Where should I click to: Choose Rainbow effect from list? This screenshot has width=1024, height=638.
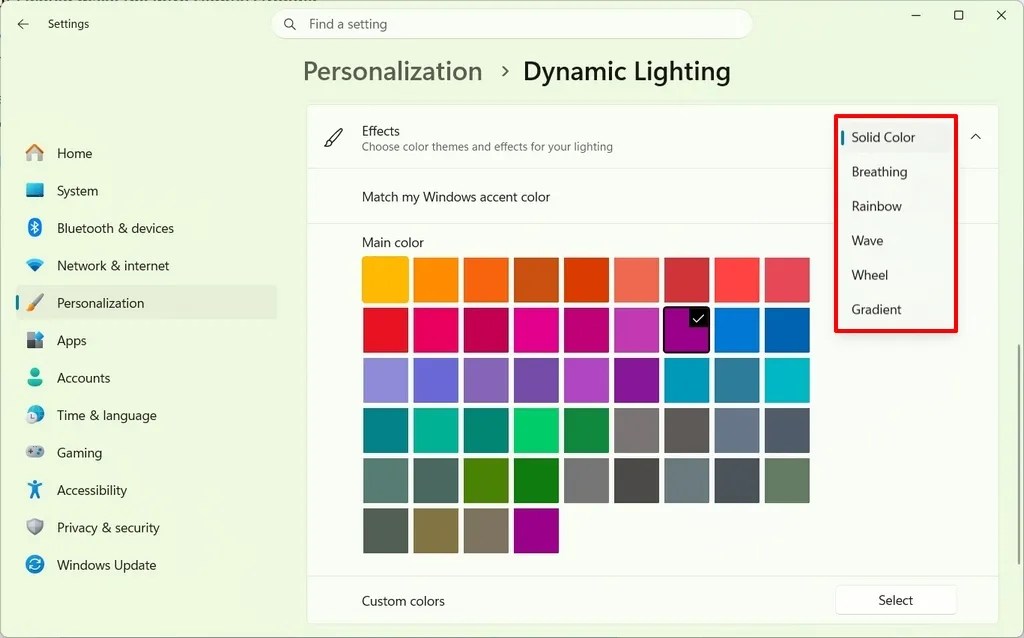pyautogui.click(x=895, y=206)
